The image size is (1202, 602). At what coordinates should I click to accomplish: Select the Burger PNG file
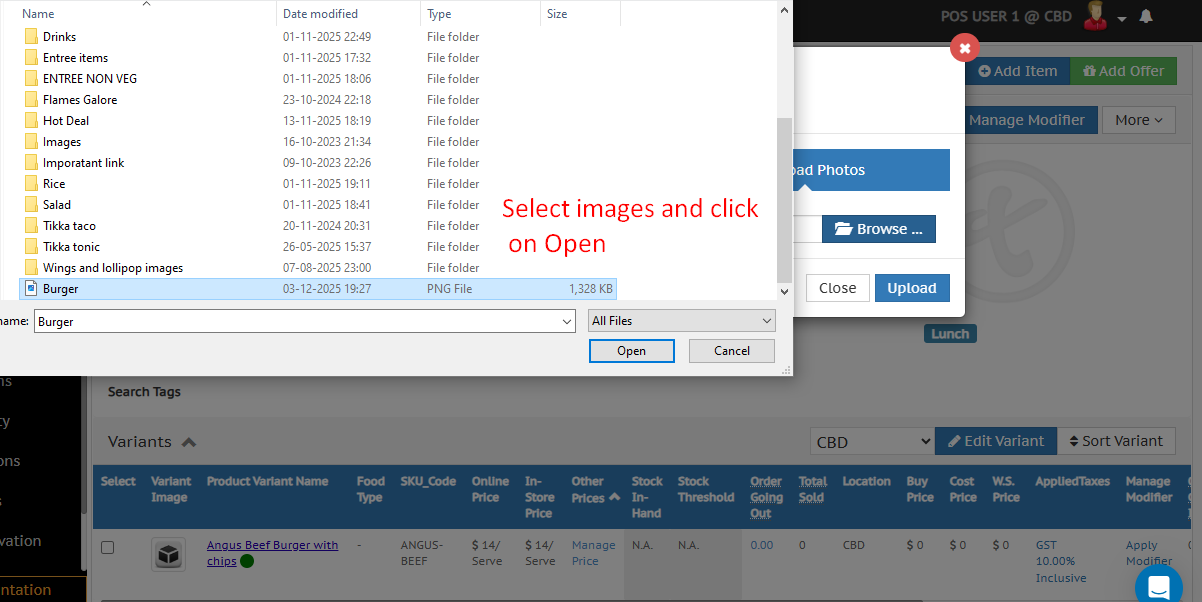pos(61,289)
